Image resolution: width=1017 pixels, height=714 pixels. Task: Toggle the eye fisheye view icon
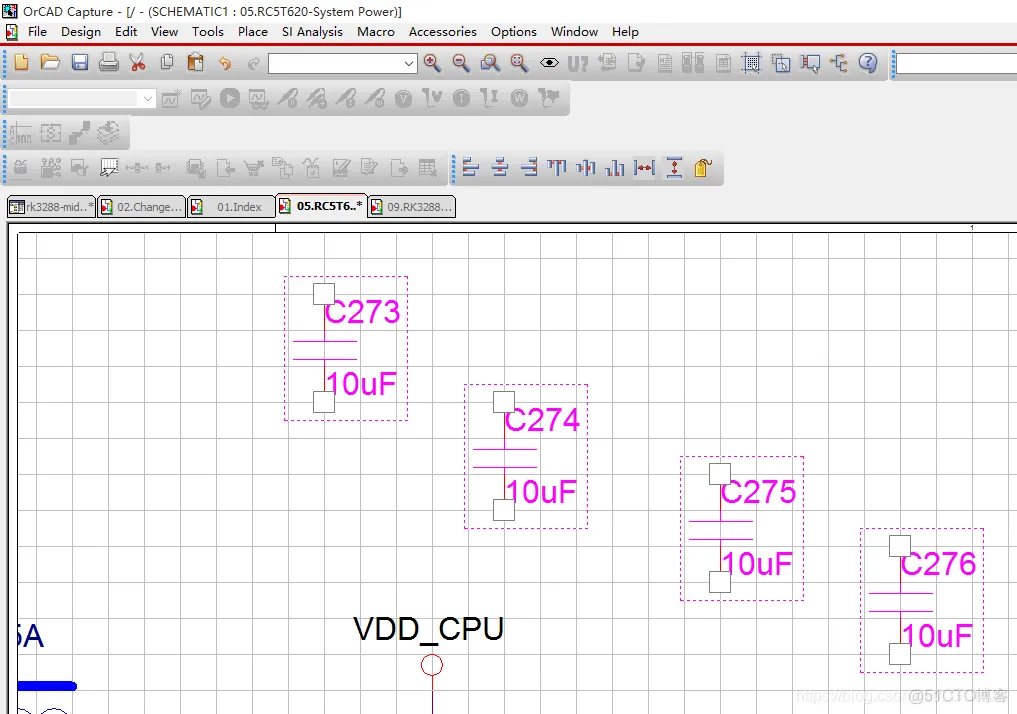click(549, 63)
